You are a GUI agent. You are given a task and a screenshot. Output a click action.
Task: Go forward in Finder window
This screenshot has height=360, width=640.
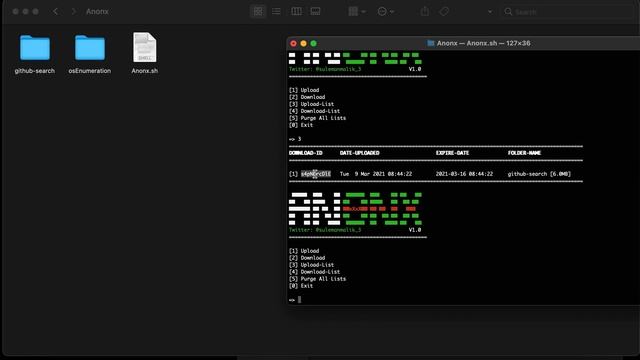point(73,11)
